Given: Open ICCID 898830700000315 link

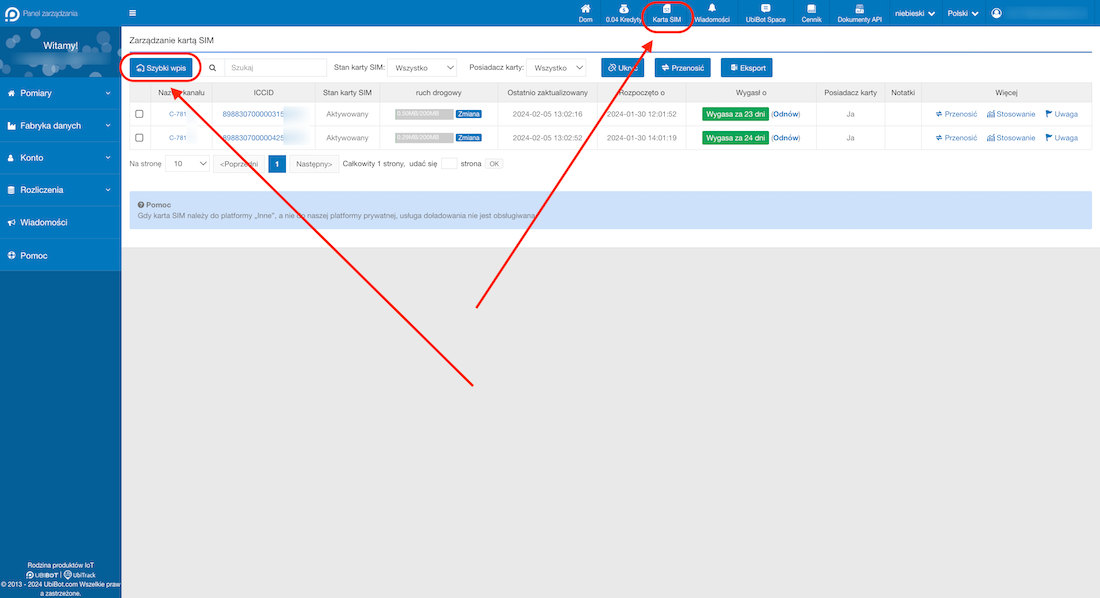Looking at the screenshot, I should click(x=253, y=114).
